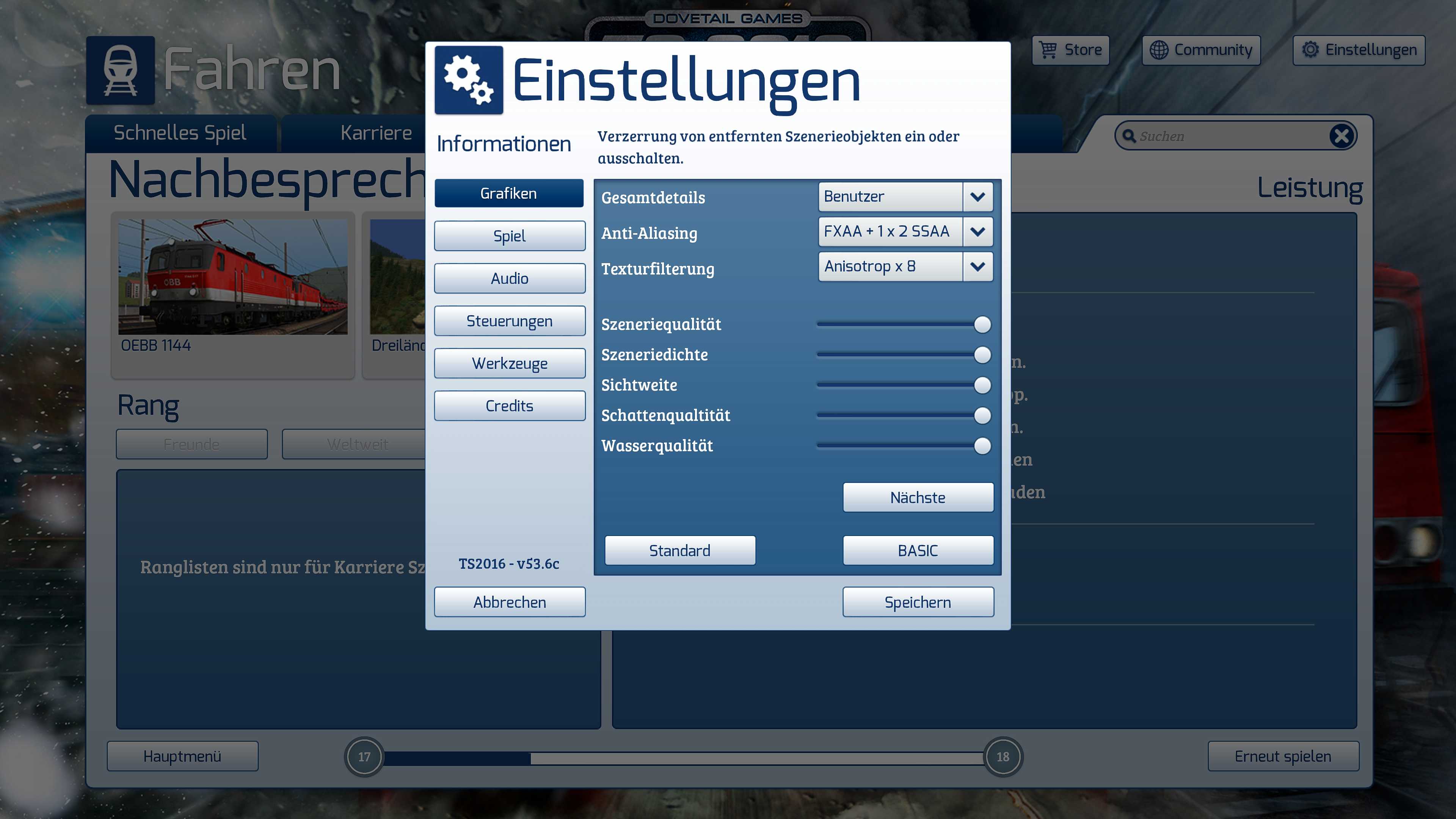Click the level 18 circle marker
The width and height of the screenshot is (1456, 819).
(x=1003, y=756)
